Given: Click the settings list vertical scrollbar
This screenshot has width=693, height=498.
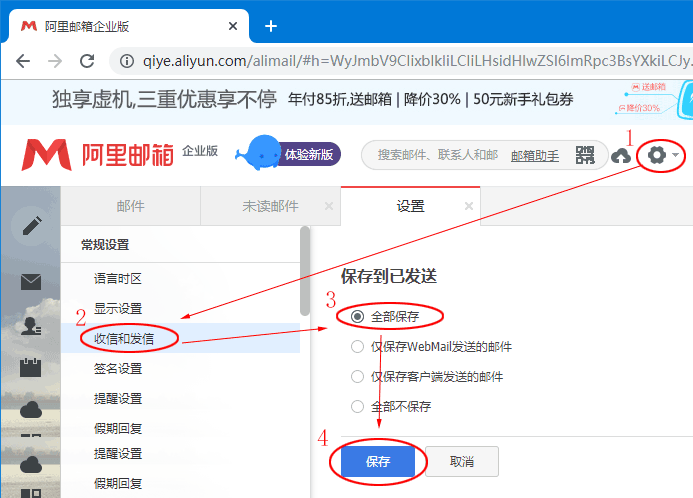Looking at the screenshot, I should click(x=305, y=270).
